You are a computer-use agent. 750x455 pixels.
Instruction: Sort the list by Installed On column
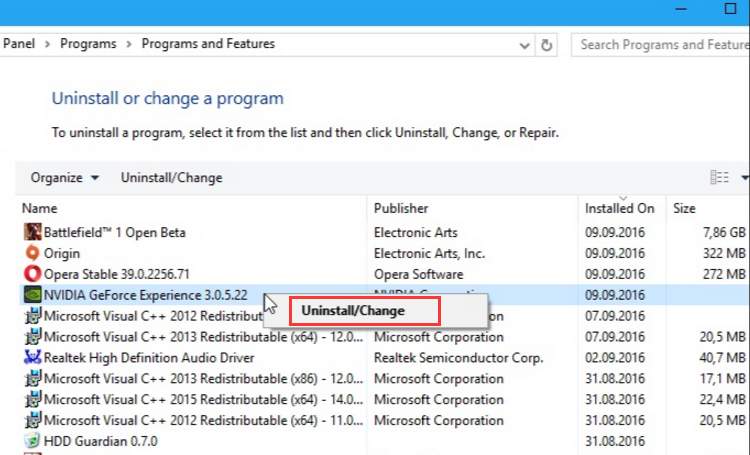(621, 208)
